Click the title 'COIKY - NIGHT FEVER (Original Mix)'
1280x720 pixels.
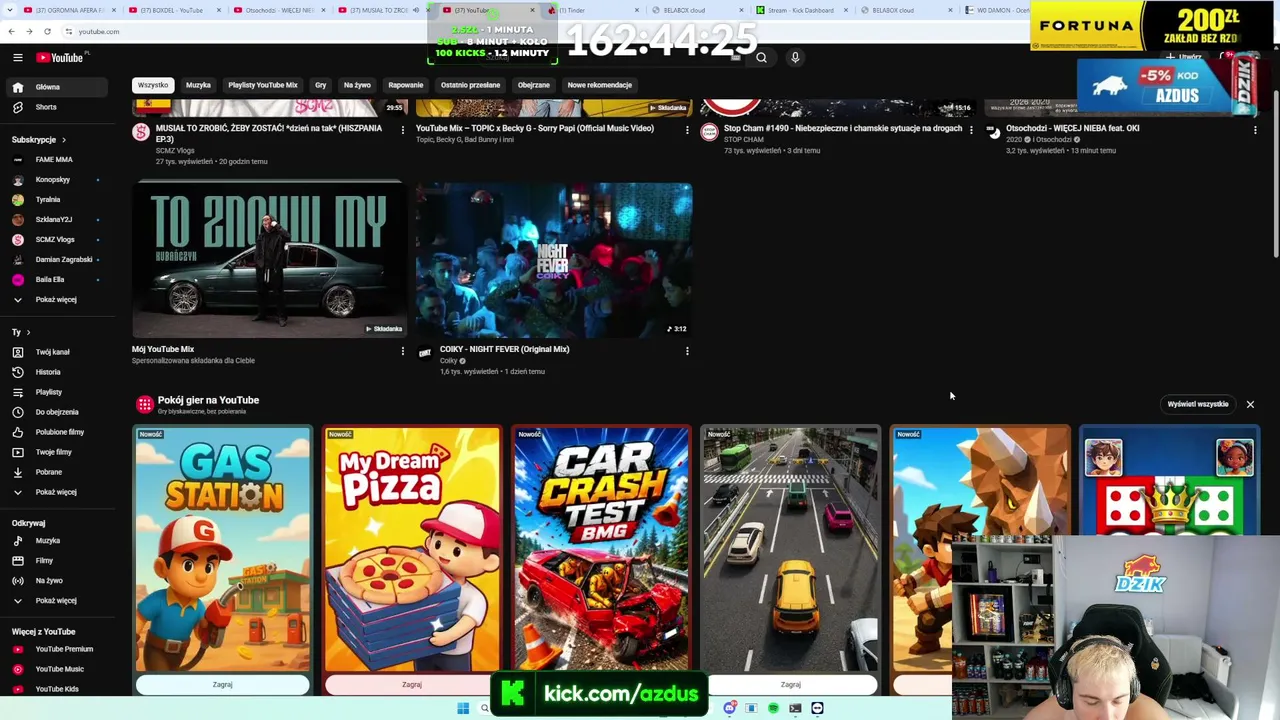point(504,349)
